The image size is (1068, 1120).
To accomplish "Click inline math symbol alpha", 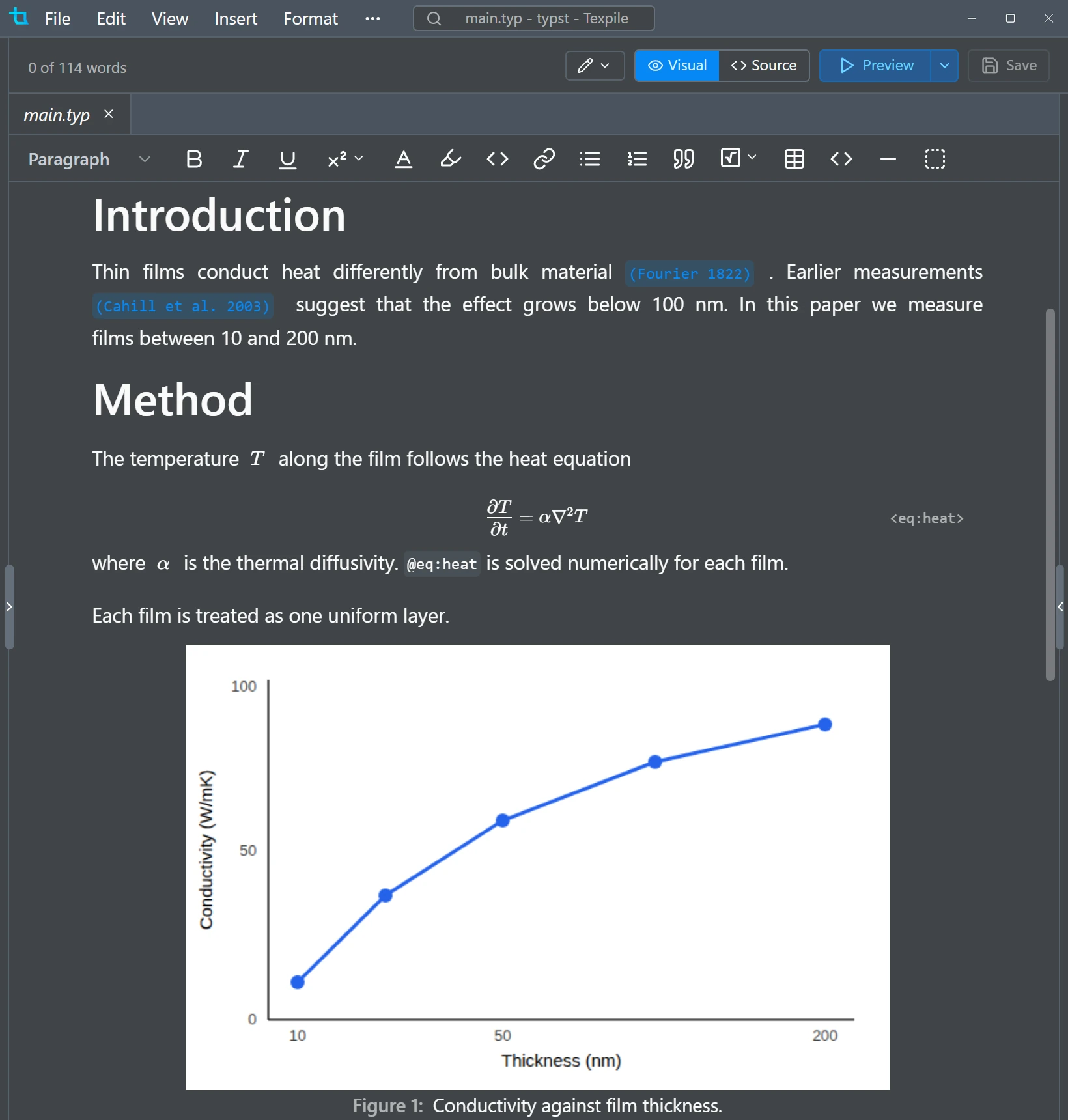I will coord(163,564).
